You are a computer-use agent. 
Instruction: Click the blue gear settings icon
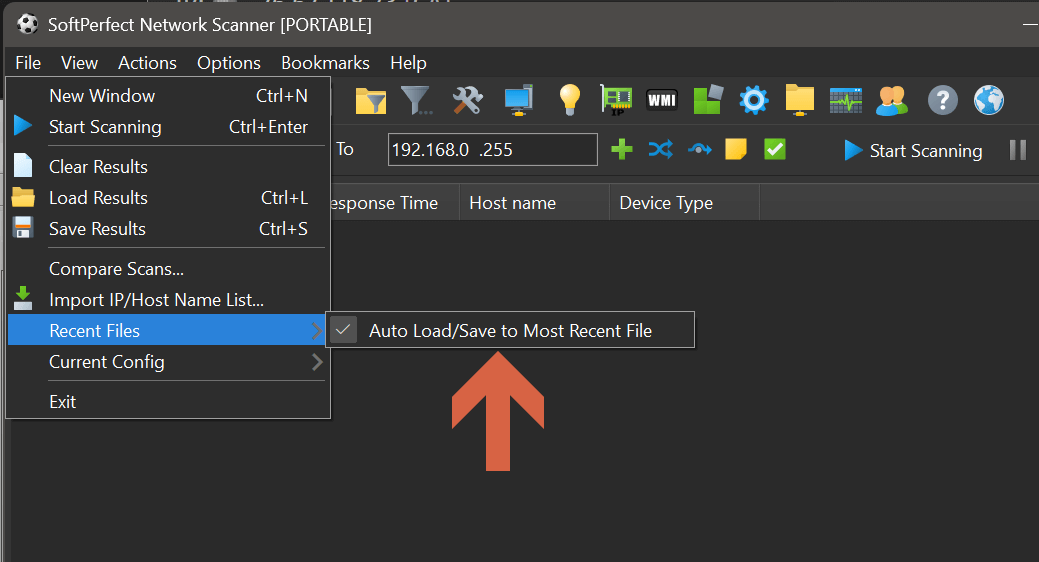tap(753, 100)
